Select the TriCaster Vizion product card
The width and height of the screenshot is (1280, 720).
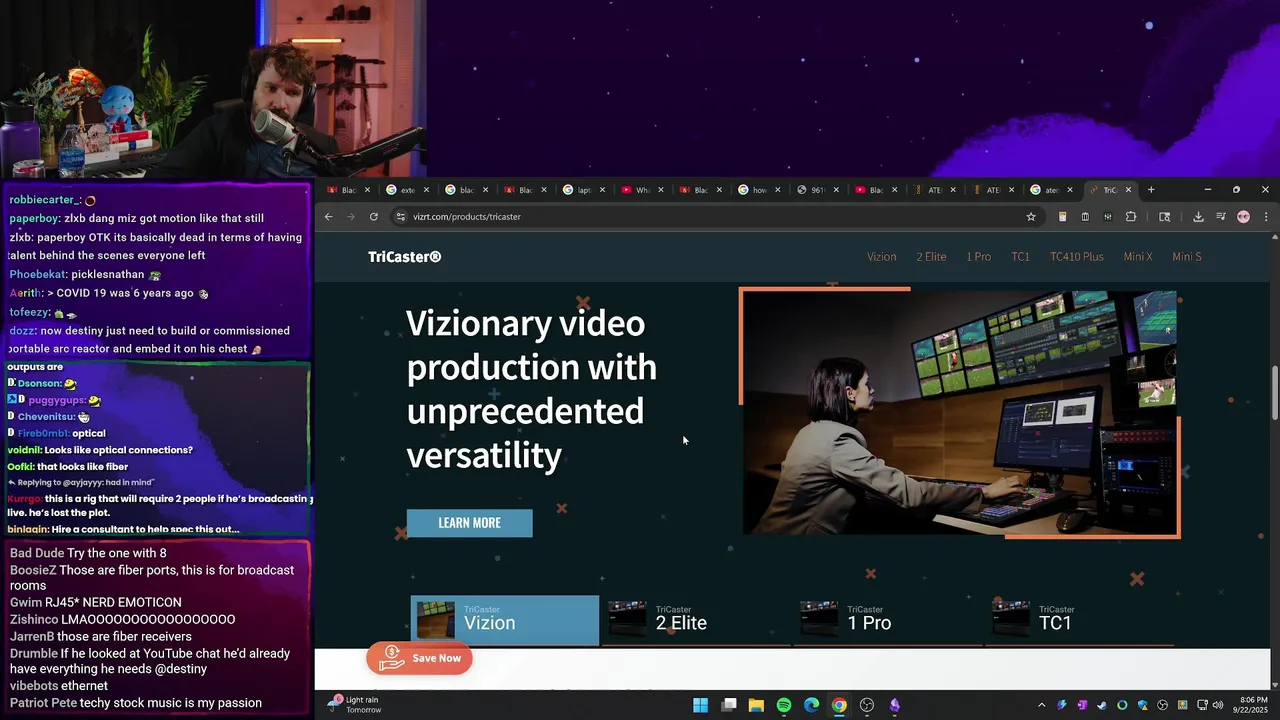(505, 620)
